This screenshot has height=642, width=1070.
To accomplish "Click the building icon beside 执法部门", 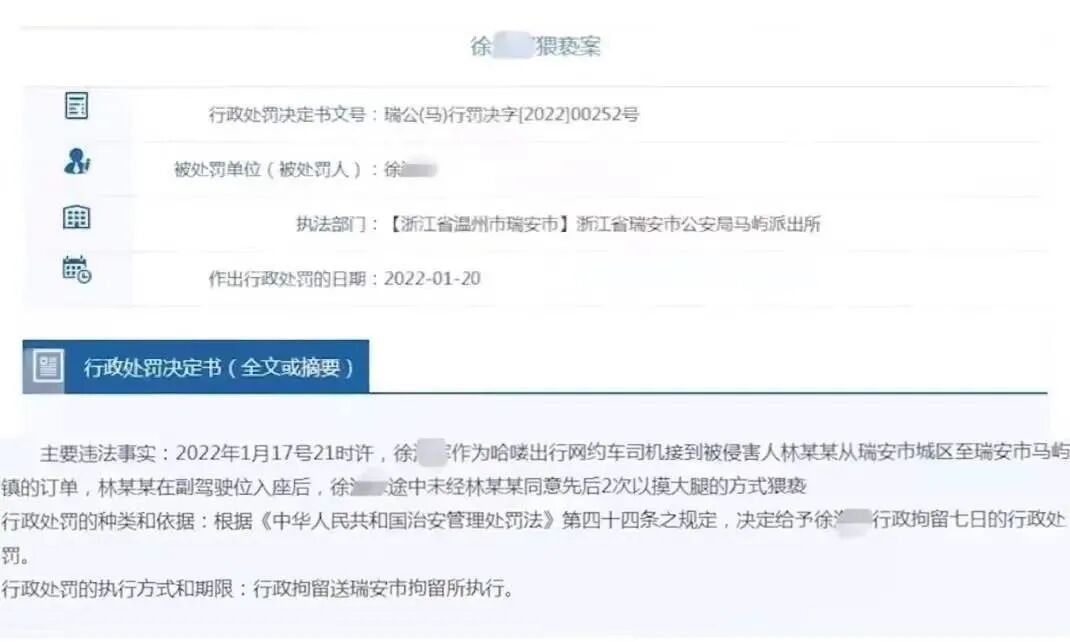I will point(76,217).
